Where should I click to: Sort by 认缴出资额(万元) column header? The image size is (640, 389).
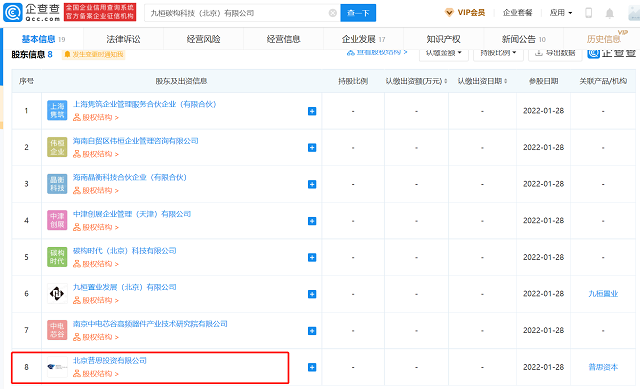click(416, 81)
